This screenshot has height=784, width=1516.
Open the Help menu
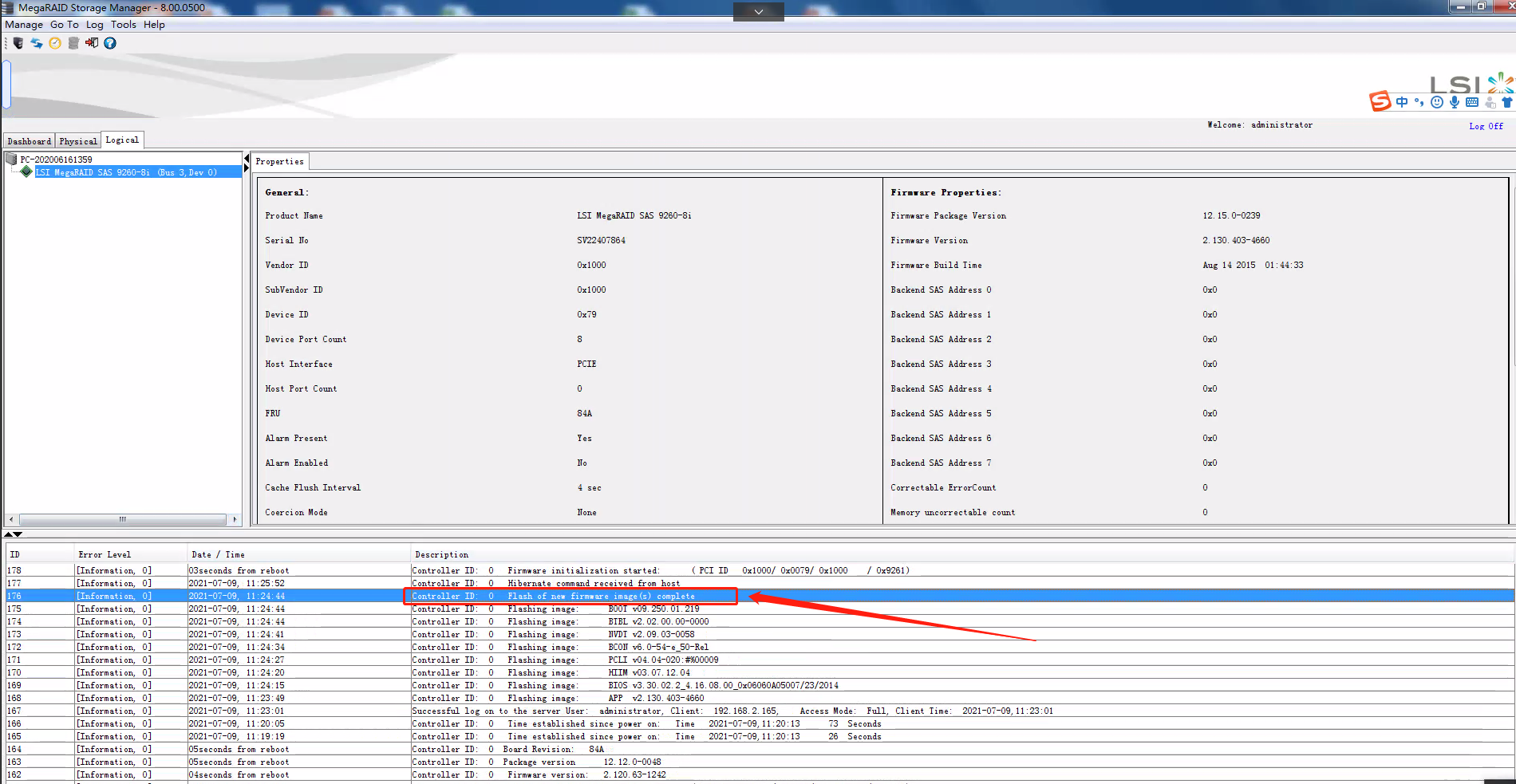click(x=154, y=25)
